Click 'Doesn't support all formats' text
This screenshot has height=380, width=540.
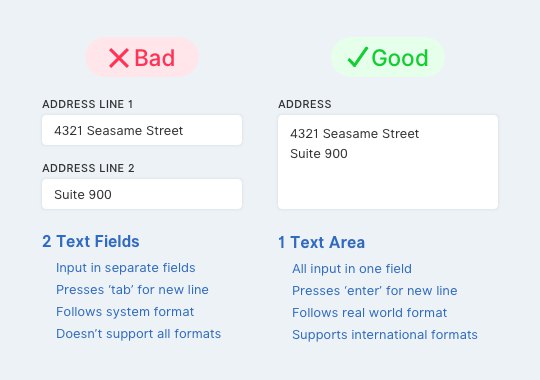pyautogui.click(x=138, y=333)
